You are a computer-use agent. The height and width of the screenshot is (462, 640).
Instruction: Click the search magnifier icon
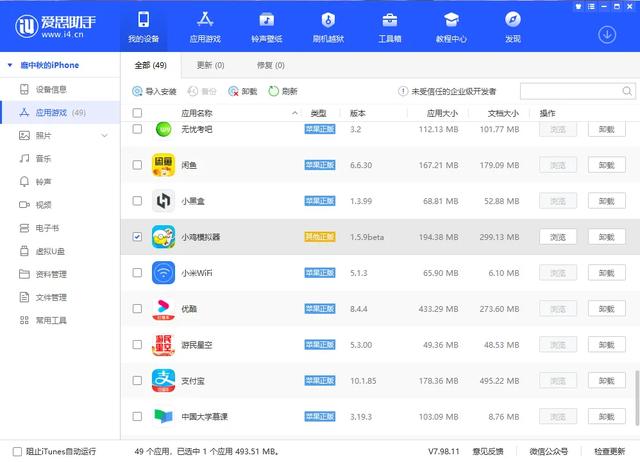[627, 91]
